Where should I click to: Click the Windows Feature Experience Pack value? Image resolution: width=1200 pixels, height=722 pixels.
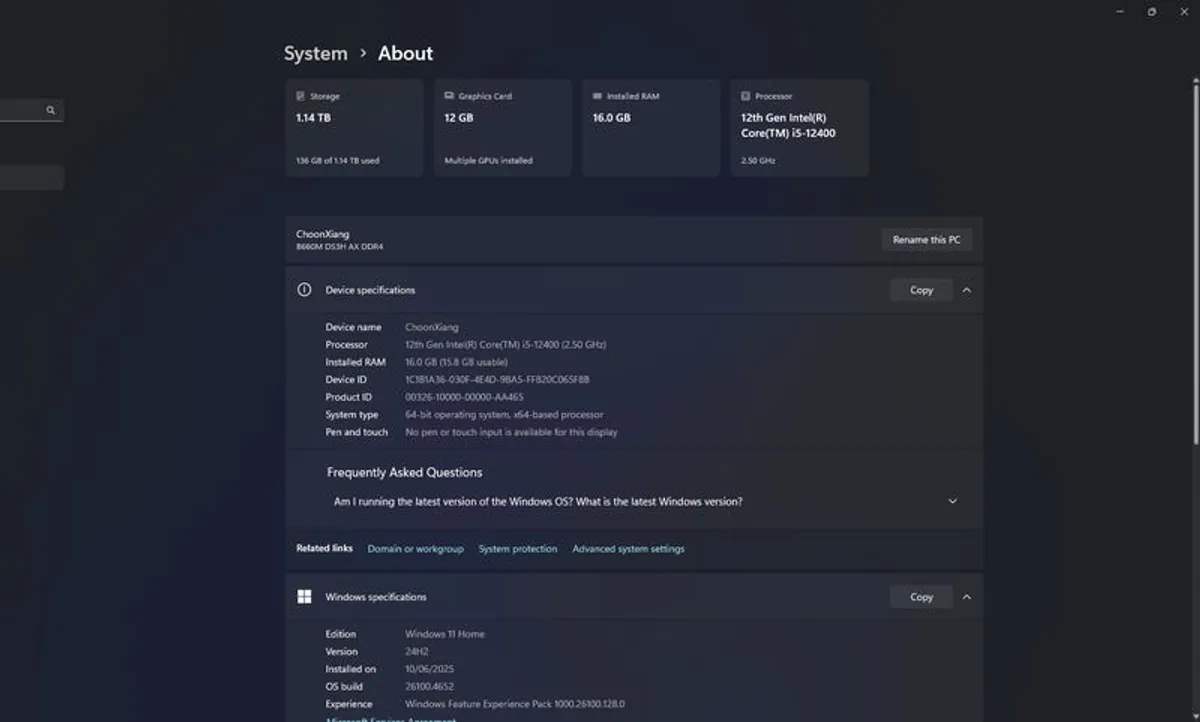515,704
